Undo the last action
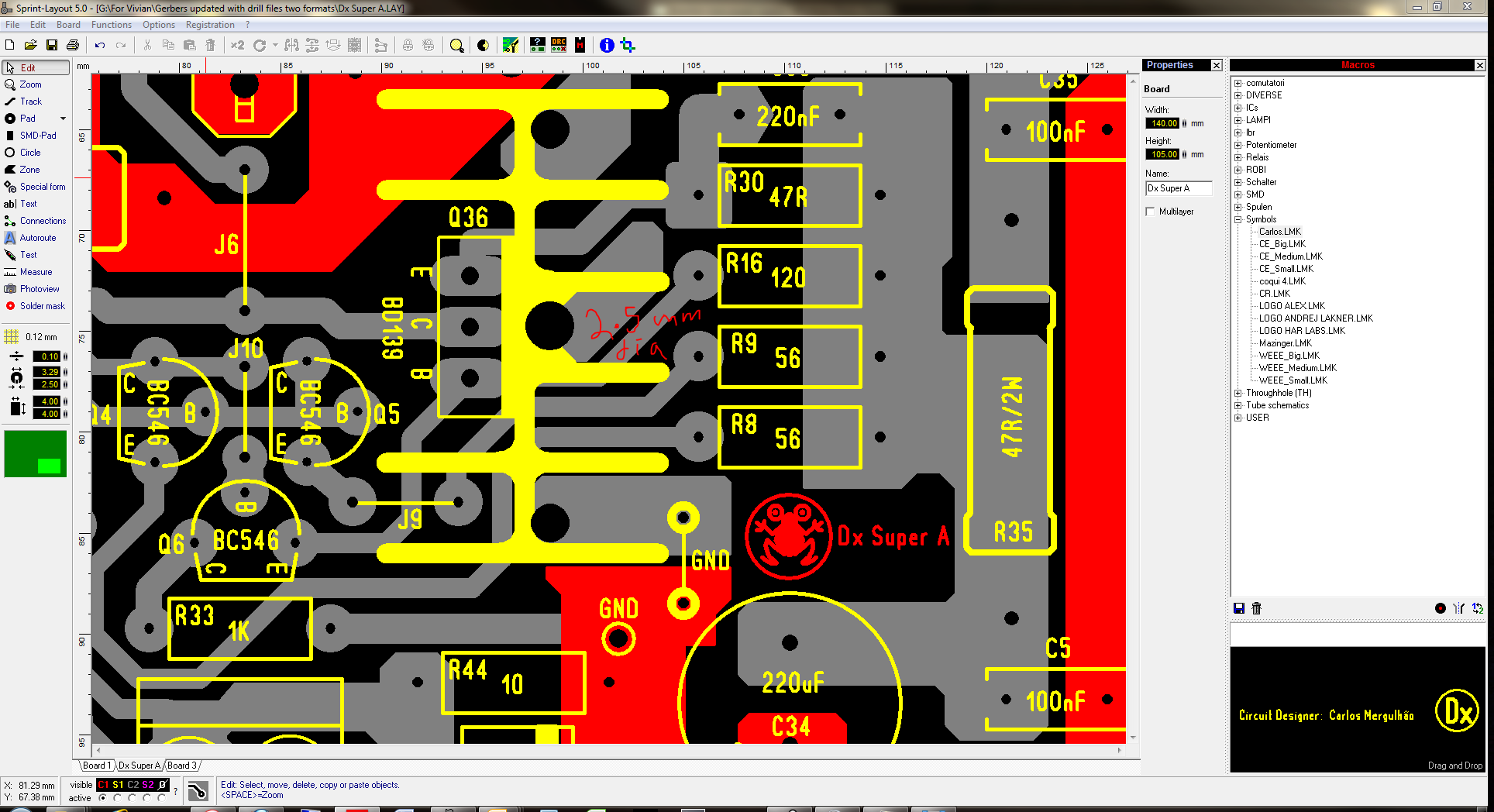Screen dimensions: 1494x812 100,45
